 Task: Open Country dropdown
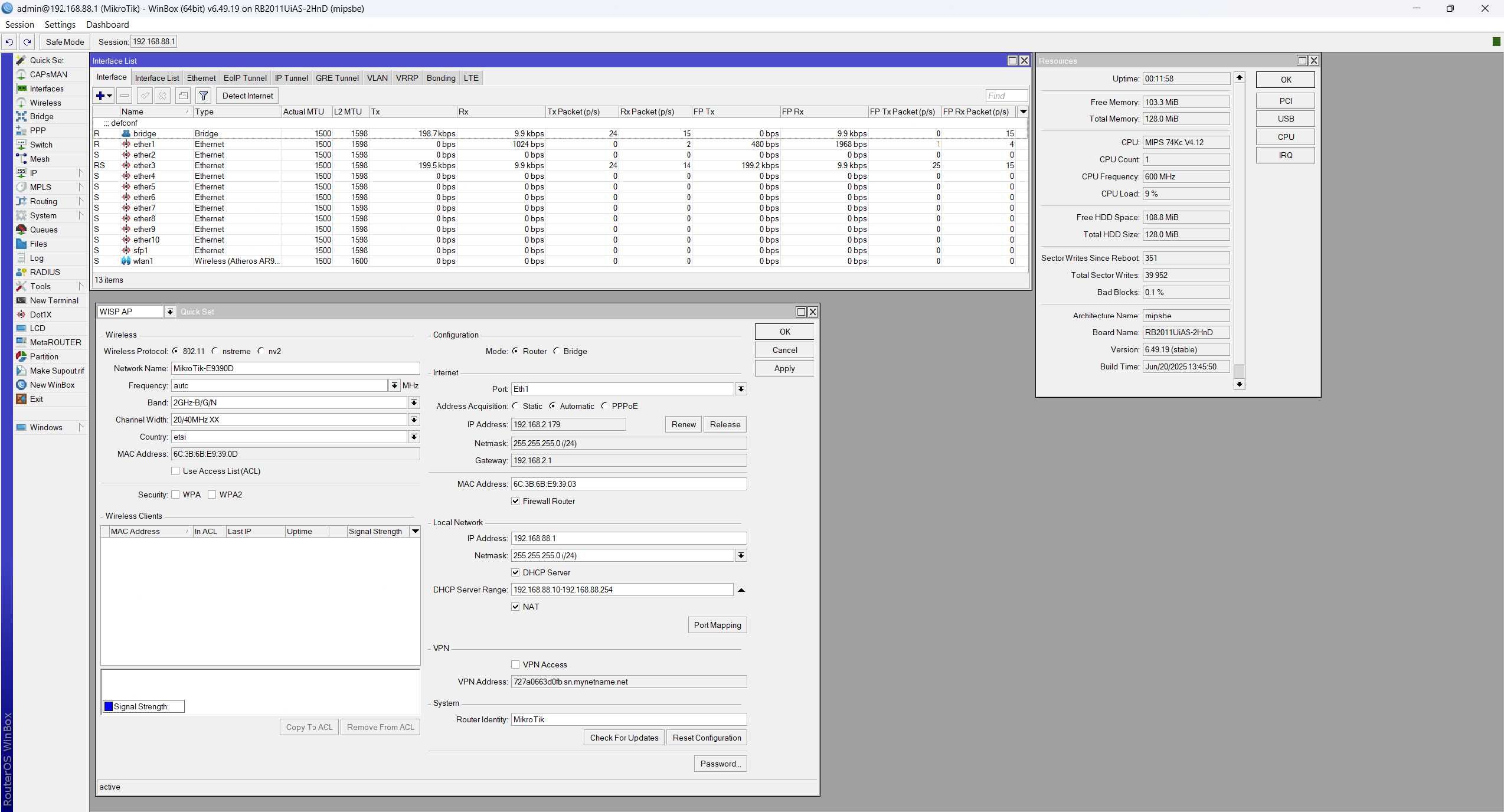(x=414, y=437)
